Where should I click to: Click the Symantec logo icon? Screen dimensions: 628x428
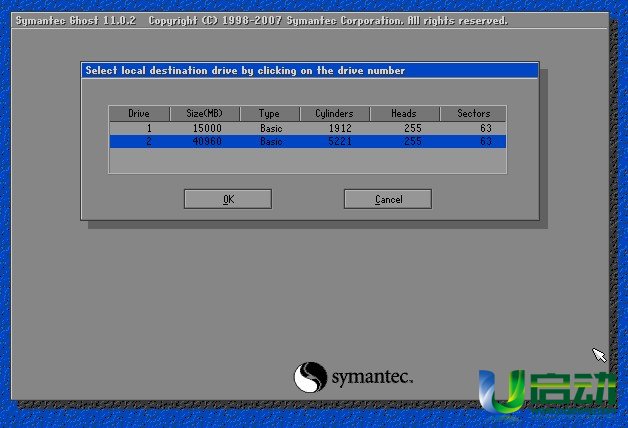(310, 377)
